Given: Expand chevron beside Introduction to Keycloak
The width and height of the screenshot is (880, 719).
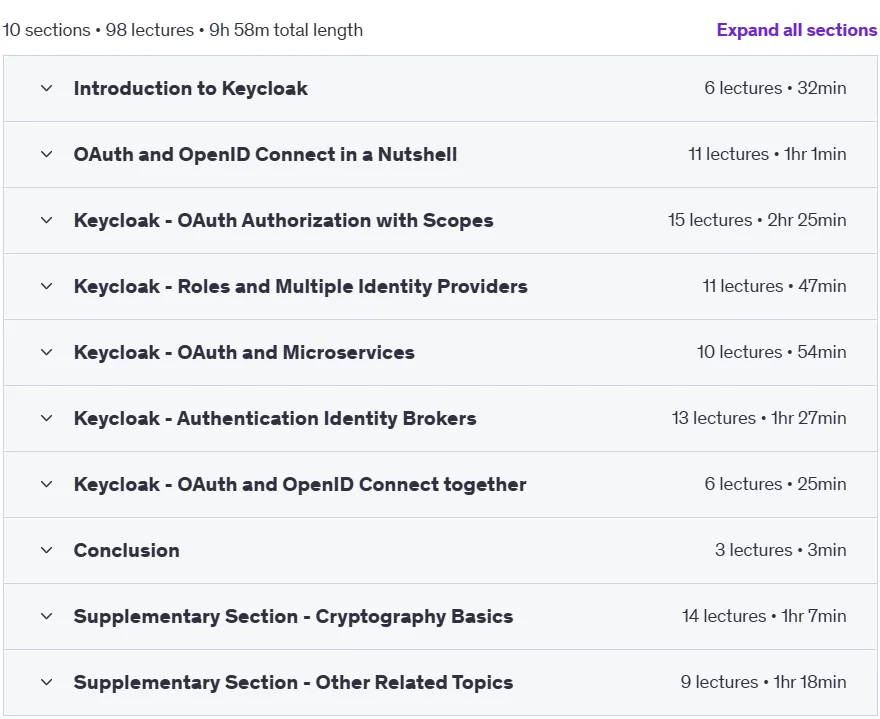Looking at the screenshot, I should [47, 88].
